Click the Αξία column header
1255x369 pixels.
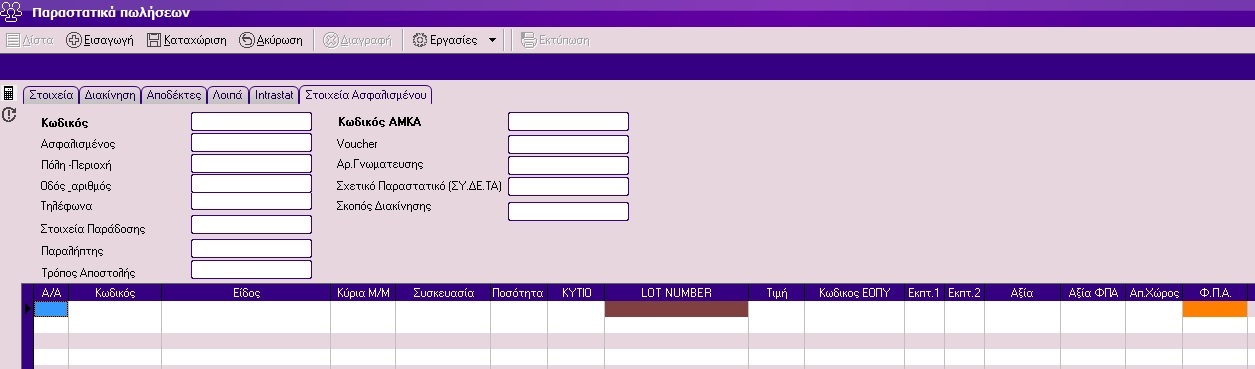[1022, 293]
